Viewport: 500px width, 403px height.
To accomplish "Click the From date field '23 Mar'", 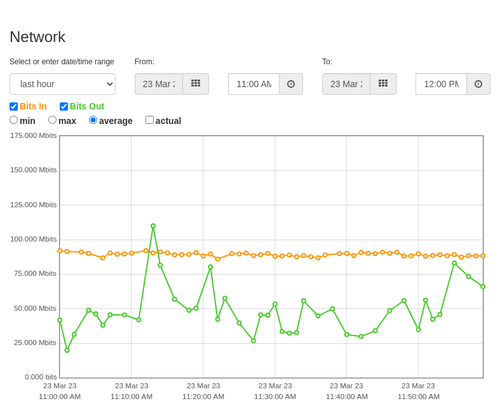I will [x=159, y=84].
